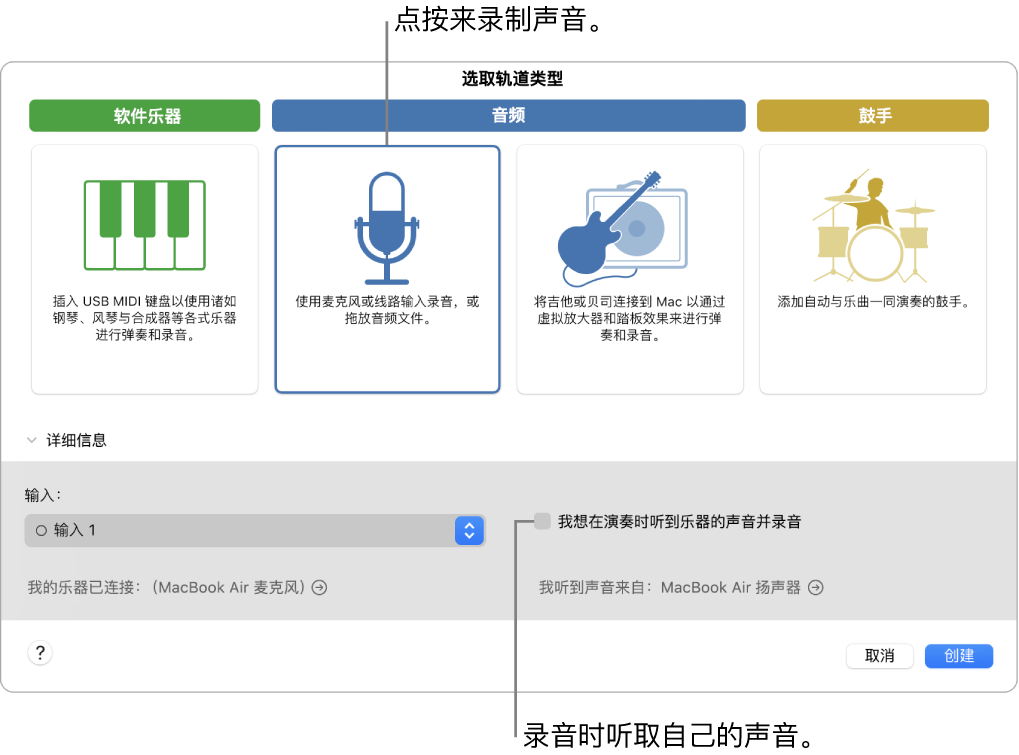Screen dimensions: 1019x755
Task: Open settings arrow after MacBook Air 扬声器
Action: [x=815, y=587]
